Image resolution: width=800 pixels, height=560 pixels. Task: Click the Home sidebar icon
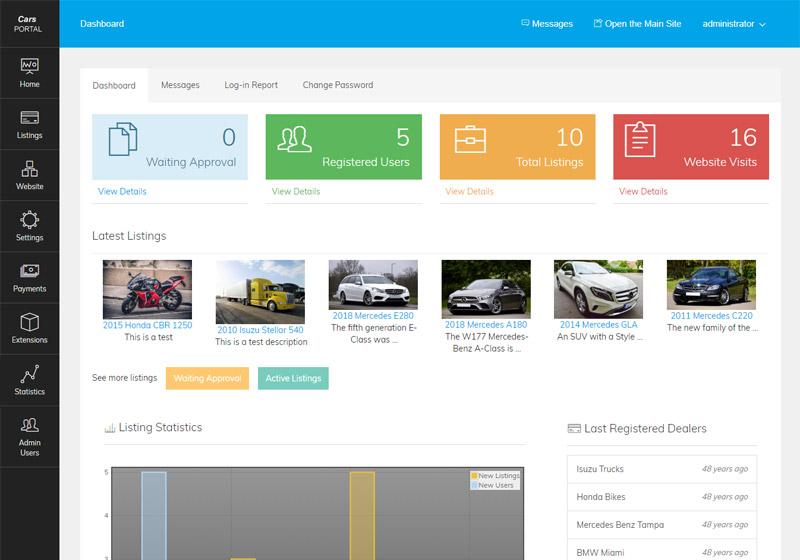pos(29,66)
